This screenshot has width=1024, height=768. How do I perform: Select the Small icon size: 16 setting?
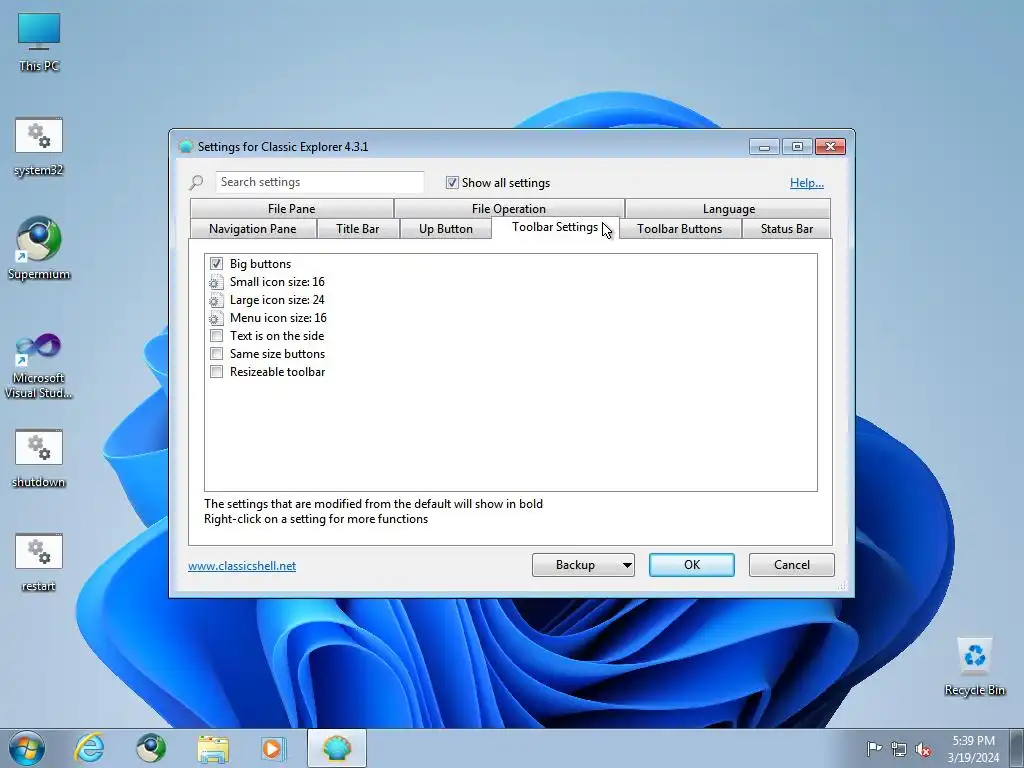click(x=277, y=282)
